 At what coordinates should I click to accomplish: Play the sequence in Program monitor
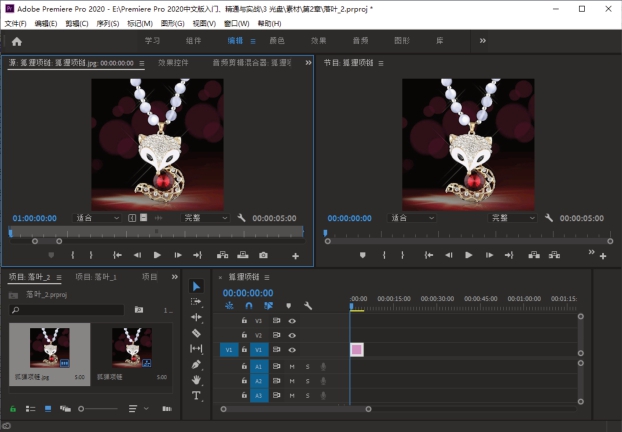(x=468, y=255)
